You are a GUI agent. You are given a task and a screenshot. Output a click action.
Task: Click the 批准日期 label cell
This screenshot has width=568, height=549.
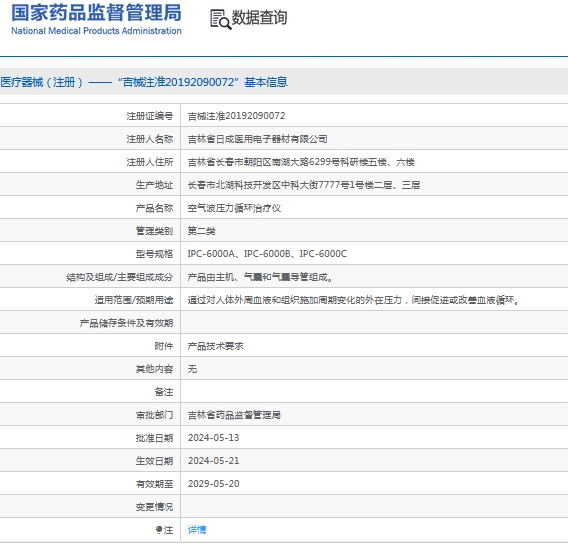click(154, 438)
